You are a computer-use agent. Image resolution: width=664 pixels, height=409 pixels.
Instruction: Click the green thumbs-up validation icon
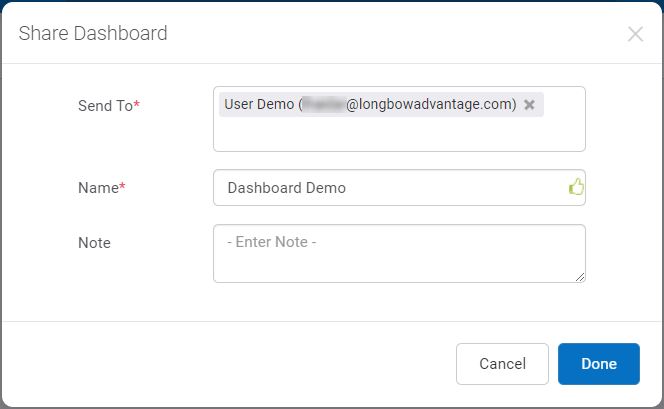[x=576, y=187]
